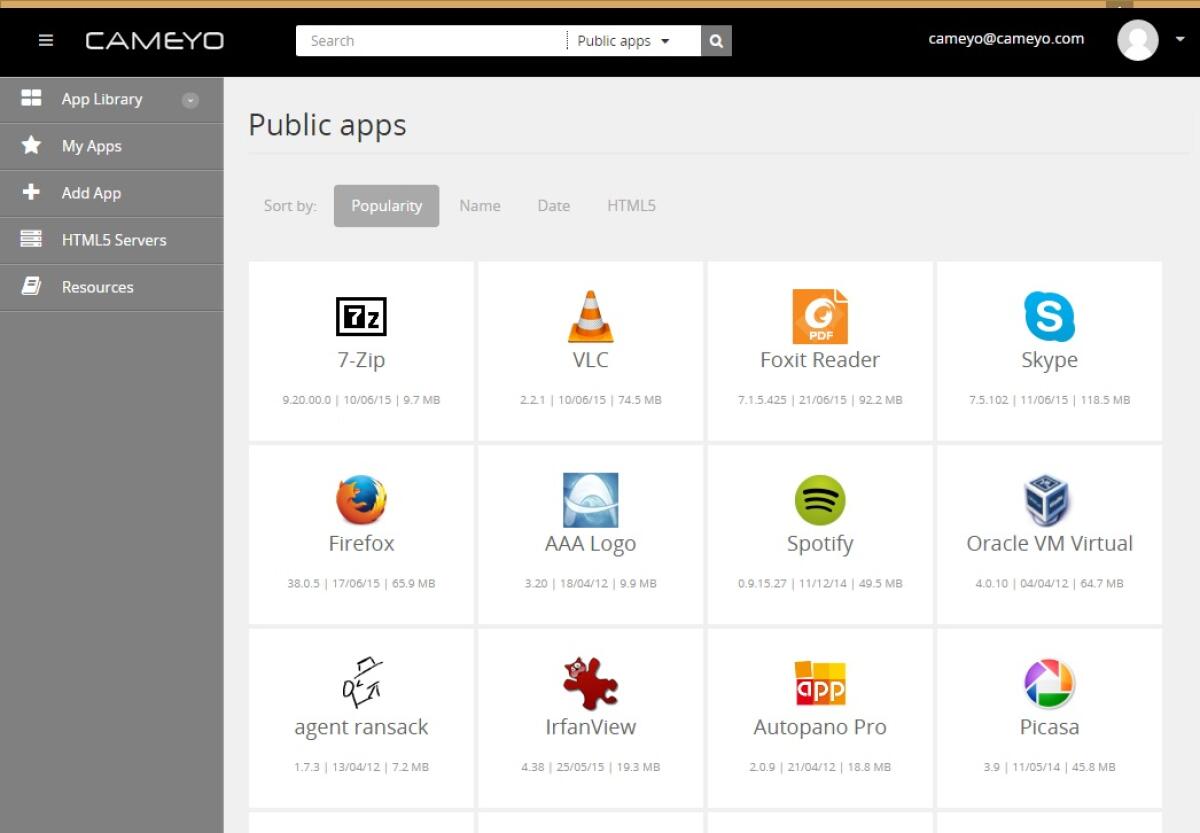Launch VLC from its traffic cone icon

(590, 316)
